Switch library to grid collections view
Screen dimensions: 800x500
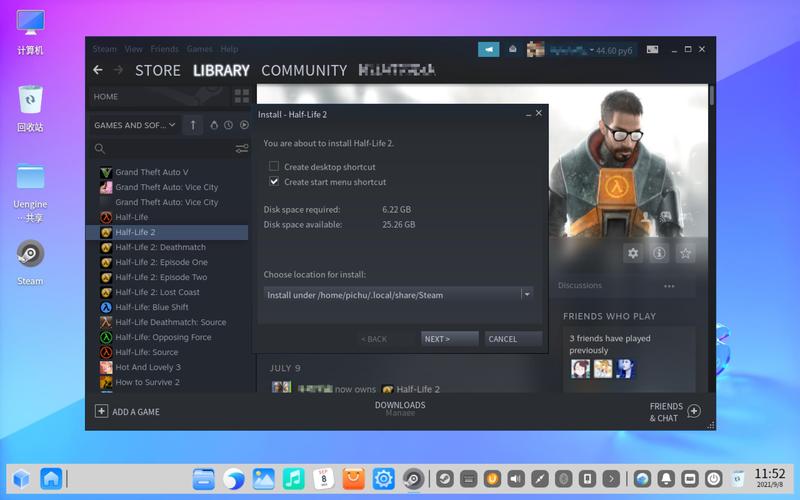click(x=242, y=96)
